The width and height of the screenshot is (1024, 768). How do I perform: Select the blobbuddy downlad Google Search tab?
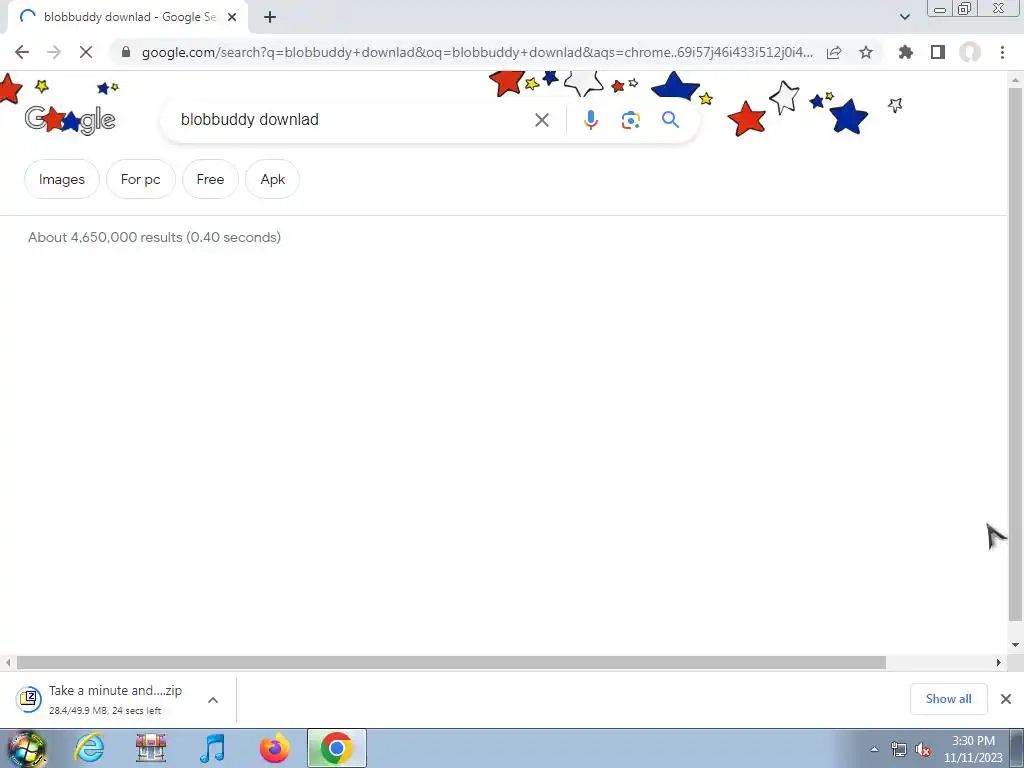[128, 17]
